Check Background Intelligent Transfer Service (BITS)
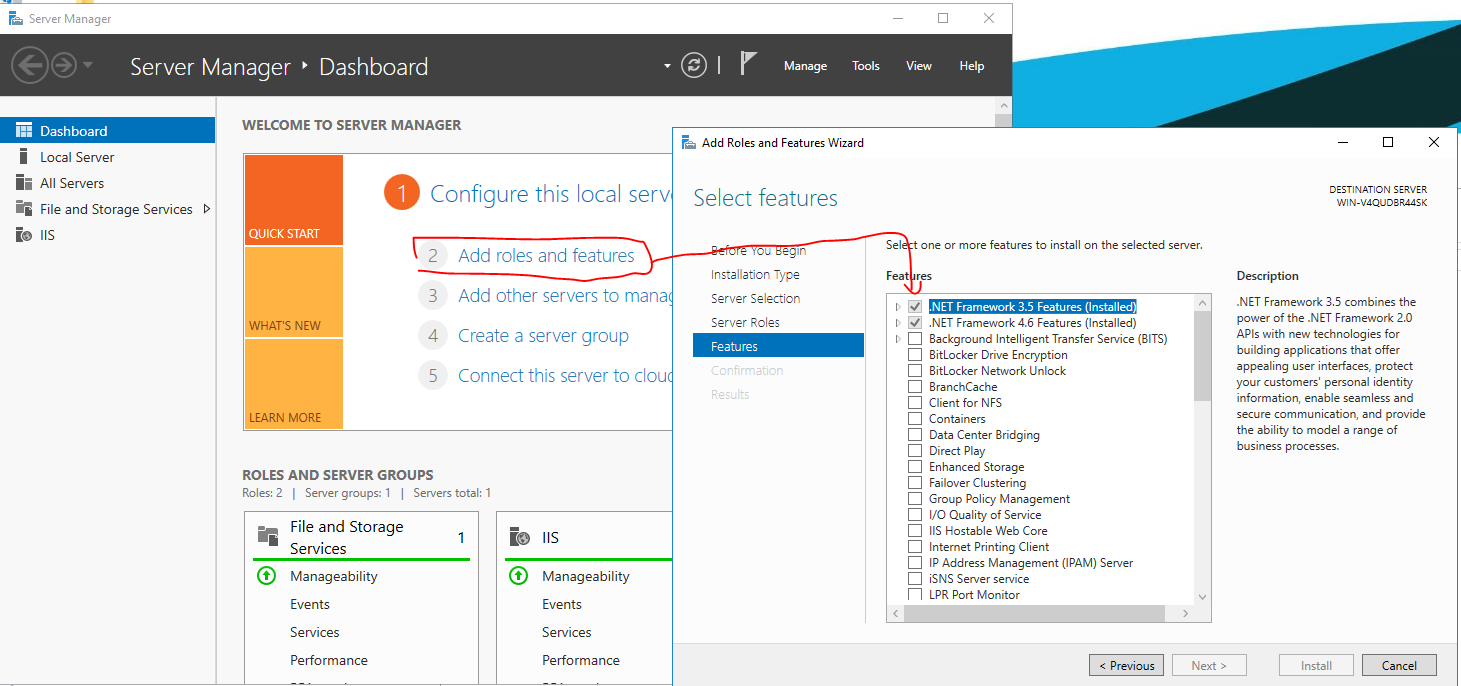1461x686 pixels. 915,339
